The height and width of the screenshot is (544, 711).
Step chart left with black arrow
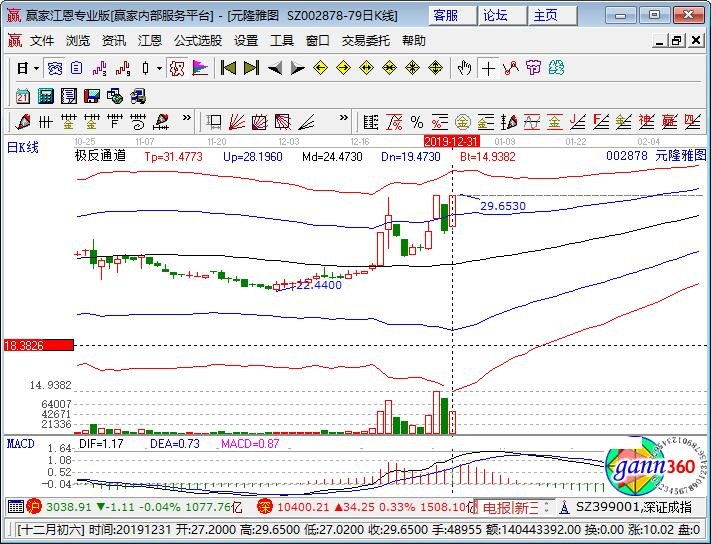[275, 68]
